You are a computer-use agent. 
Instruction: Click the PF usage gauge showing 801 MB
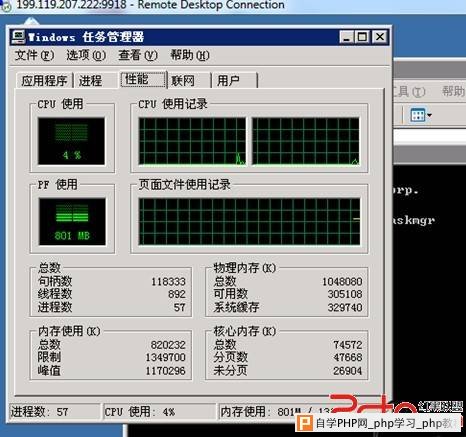coord(72,222)
